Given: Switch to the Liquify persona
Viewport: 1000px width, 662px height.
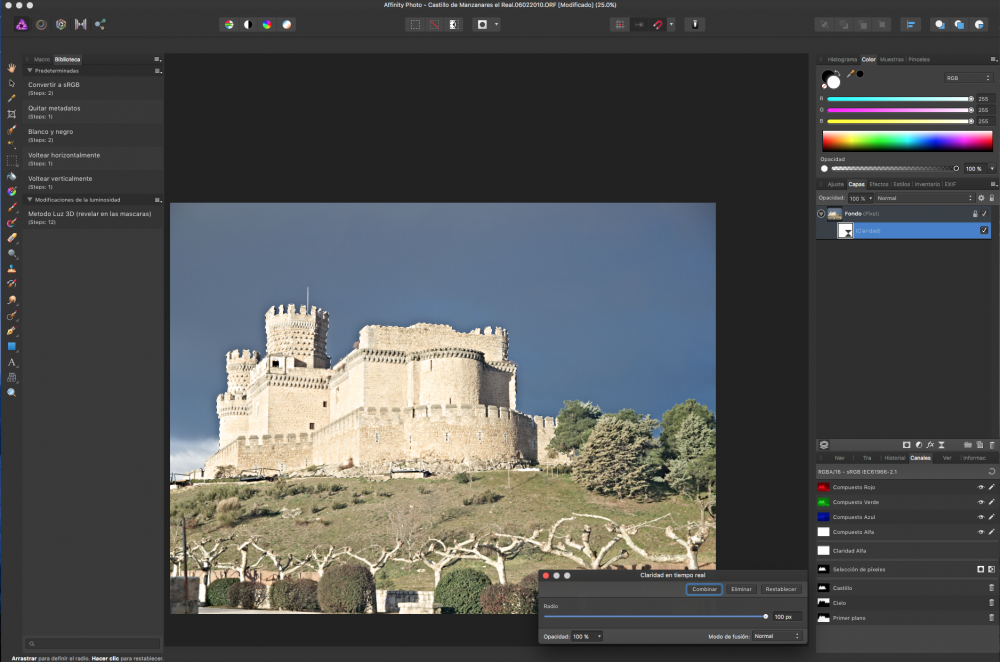Looking at the screenshot, I should point(41,24).
